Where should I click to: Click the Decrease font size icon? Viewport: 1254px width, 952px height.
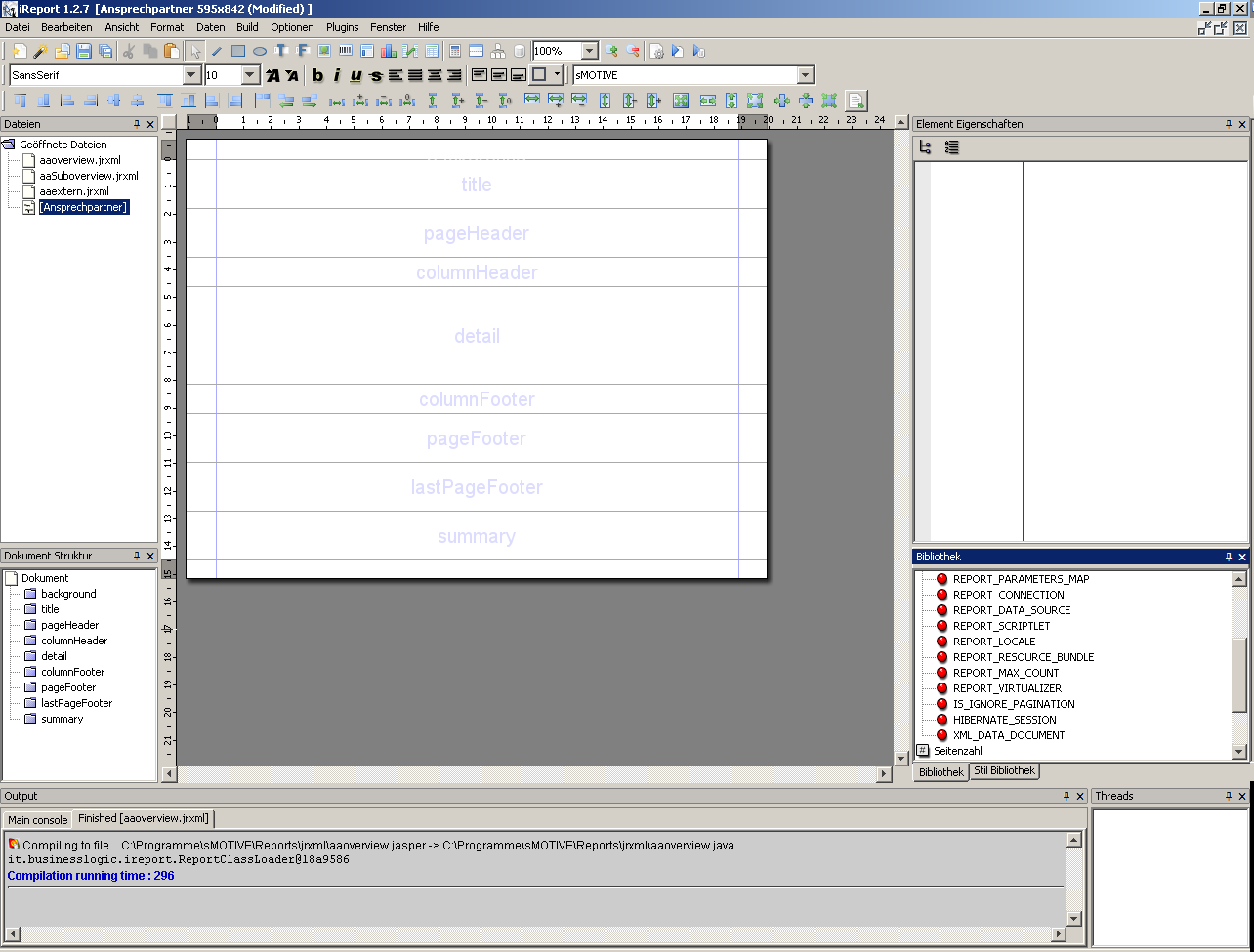292,75
